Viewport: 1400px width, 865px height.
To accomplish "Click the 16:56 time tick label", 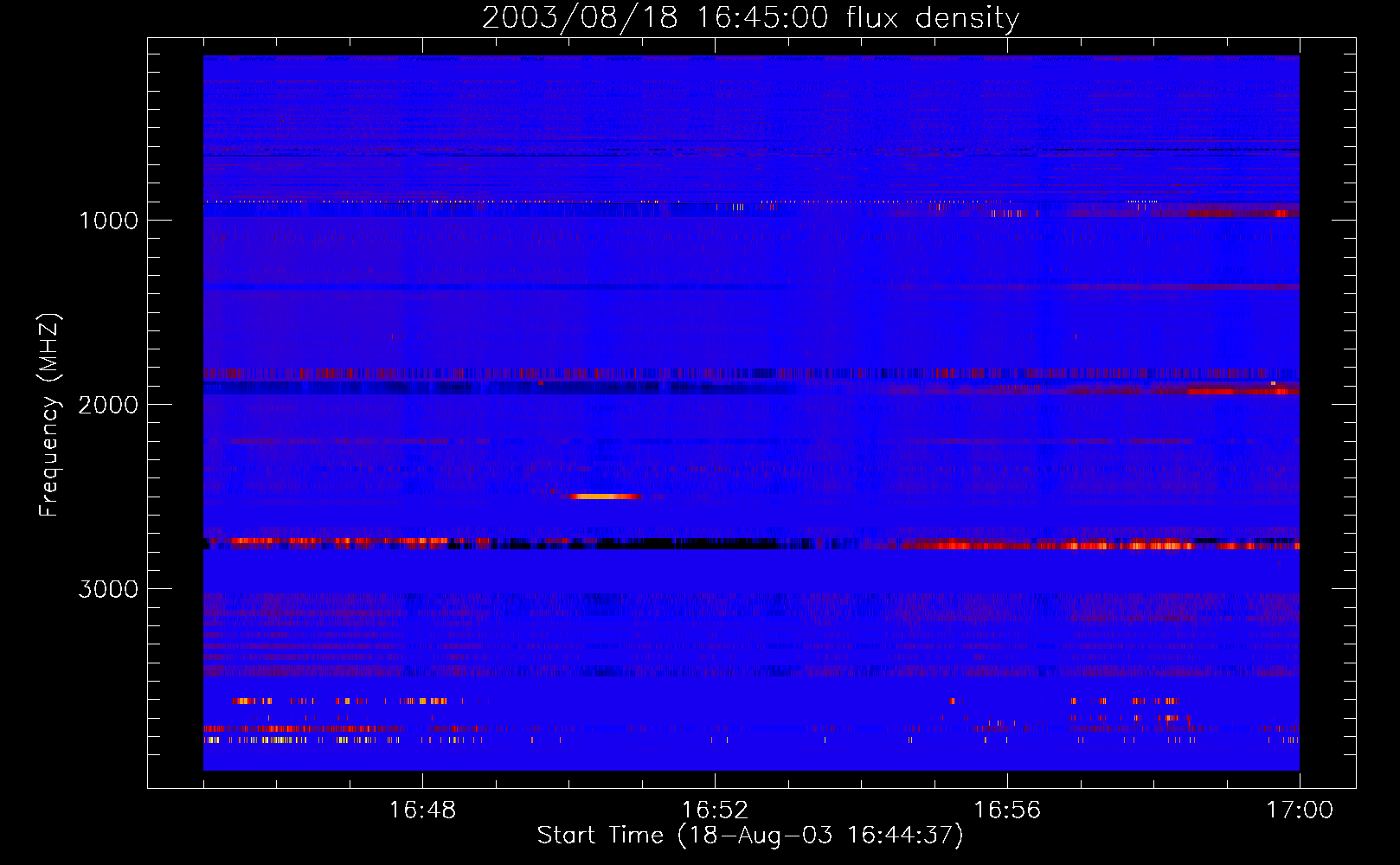I will coord(1007,811).
